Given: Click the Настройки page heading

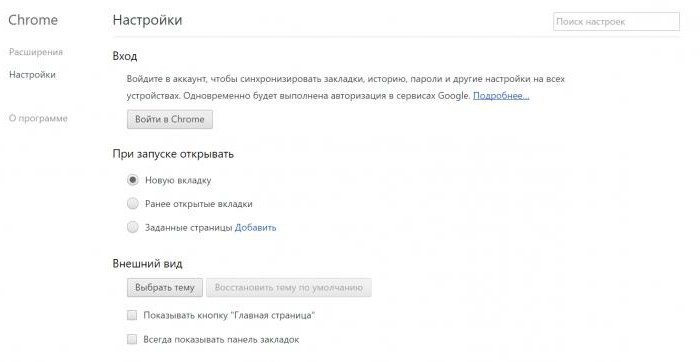Looking at the screenshot, I should click(147, 20).
